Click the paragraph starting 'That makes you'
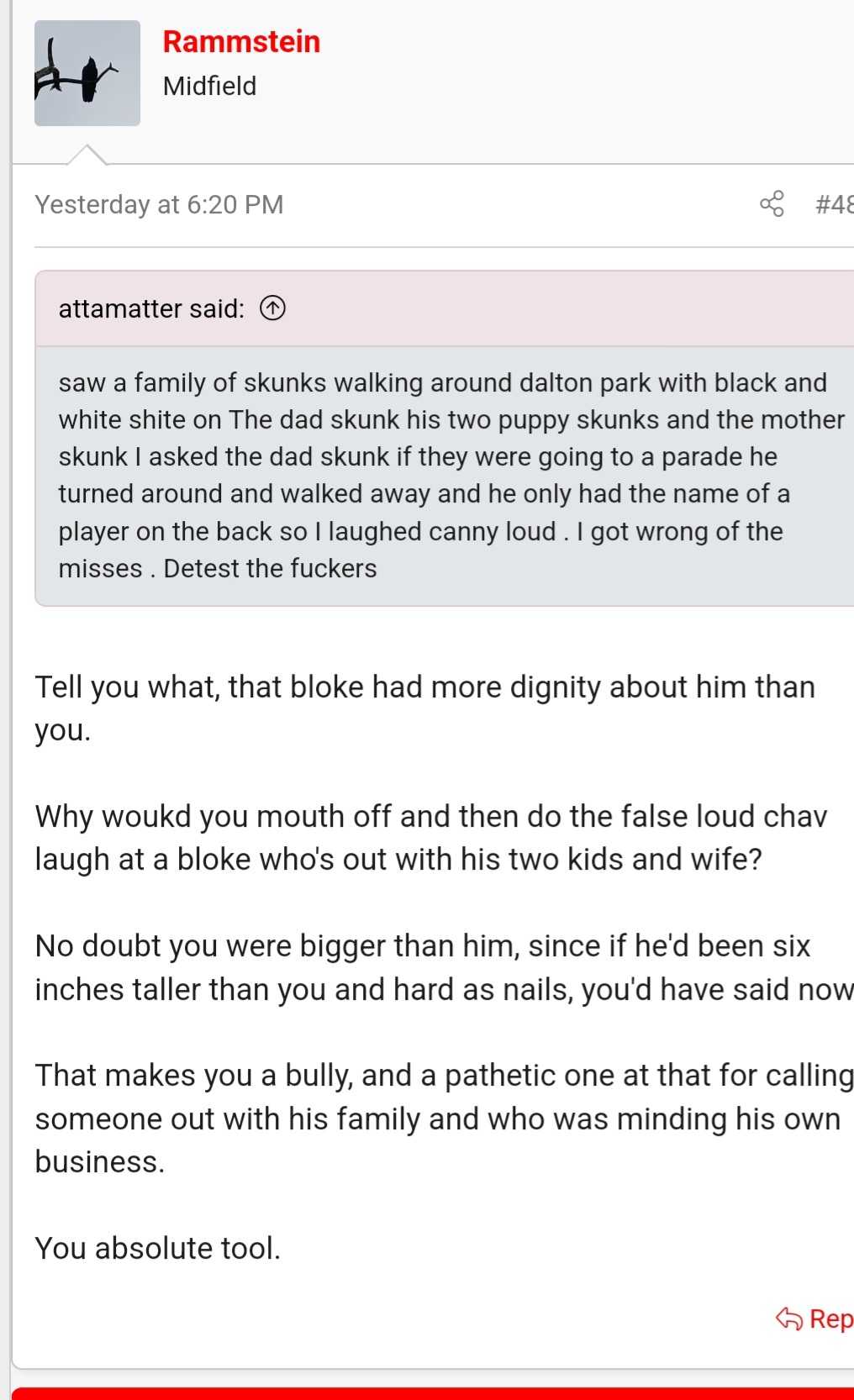854x1400 pixels. (444, 1118)
